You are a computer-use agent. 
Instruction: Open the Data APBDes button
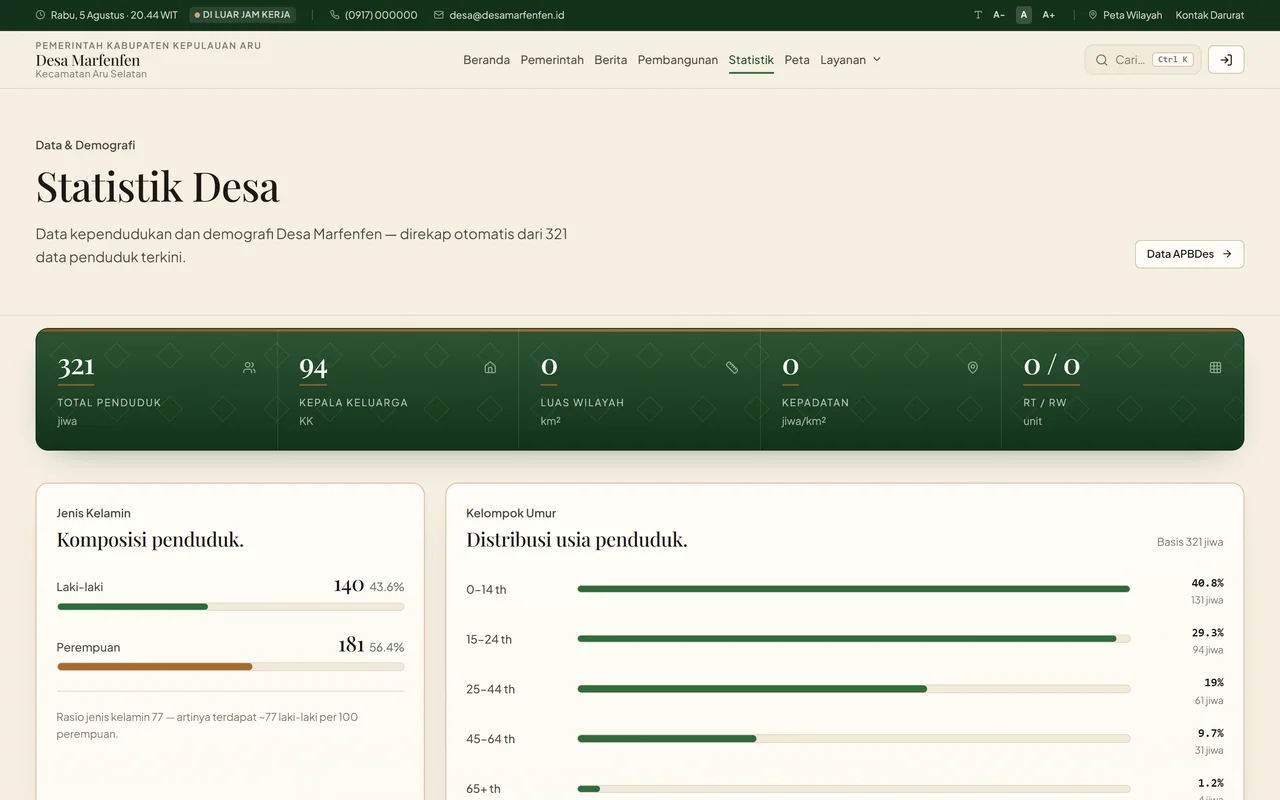1189,254
